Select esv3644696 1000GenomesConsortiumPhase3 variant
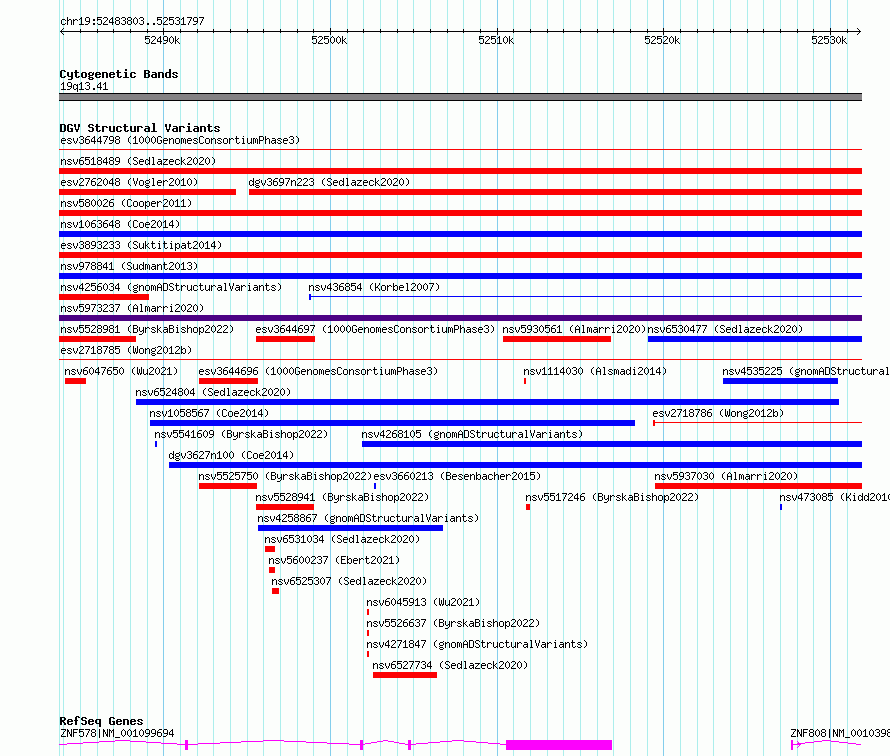Viewport: 890px width, 756px height. tap(228, 381)
